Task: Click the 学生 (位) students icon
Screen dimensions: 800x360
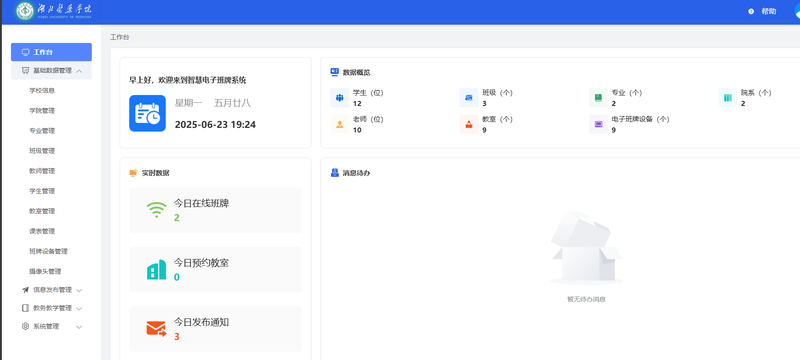Action: pos(339,98)
